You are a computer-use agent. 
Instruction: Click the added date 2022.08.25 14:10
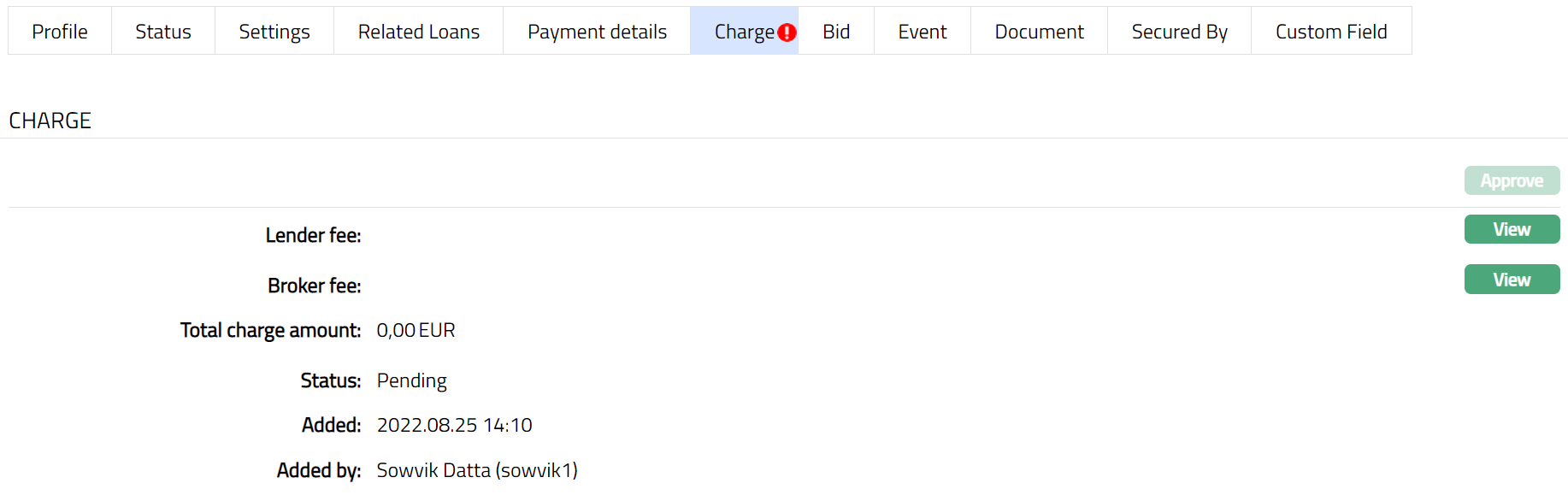(x=454, y=425)
